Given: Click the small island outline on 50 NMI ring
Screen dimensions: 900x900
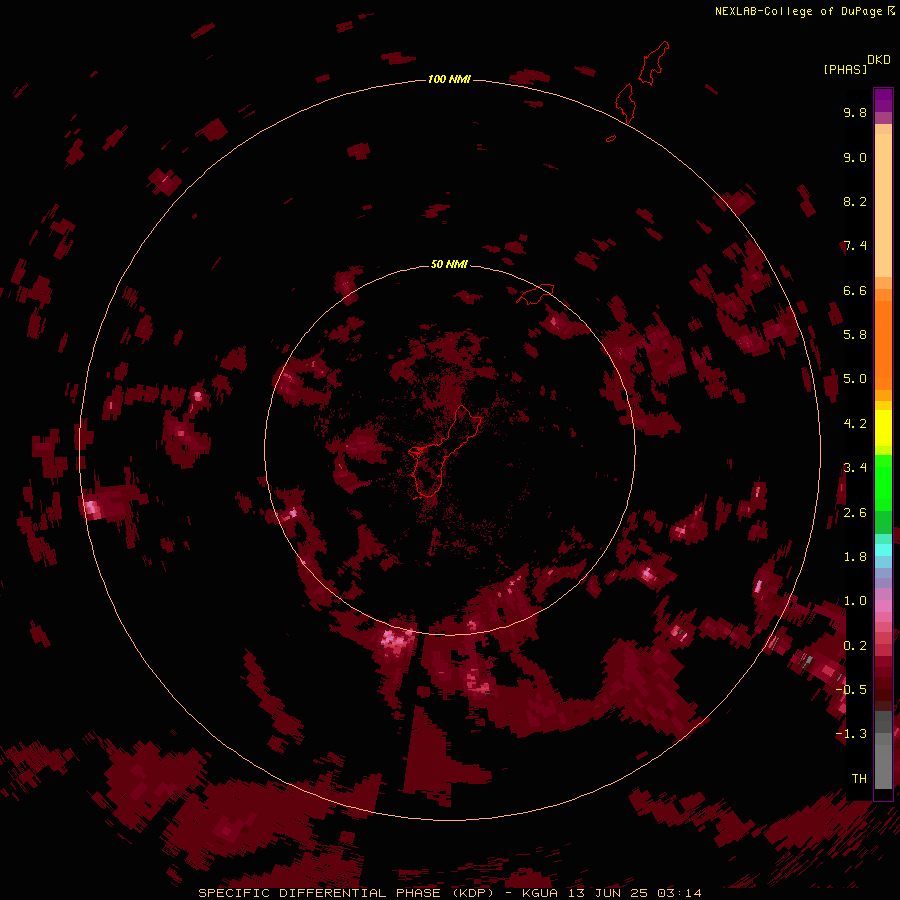Looking at the screenshot, I should (x=535, y=294).
